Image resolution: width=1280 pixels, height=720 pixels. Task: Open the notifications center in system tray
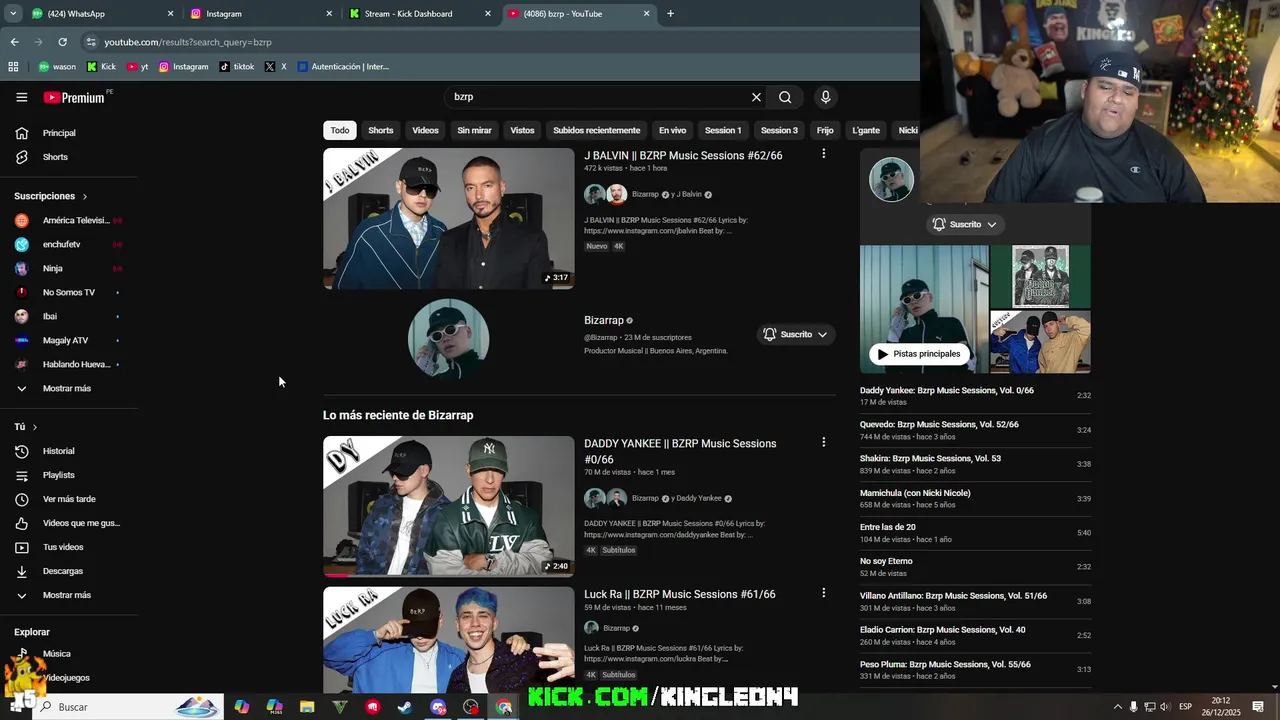point(1258,707)
